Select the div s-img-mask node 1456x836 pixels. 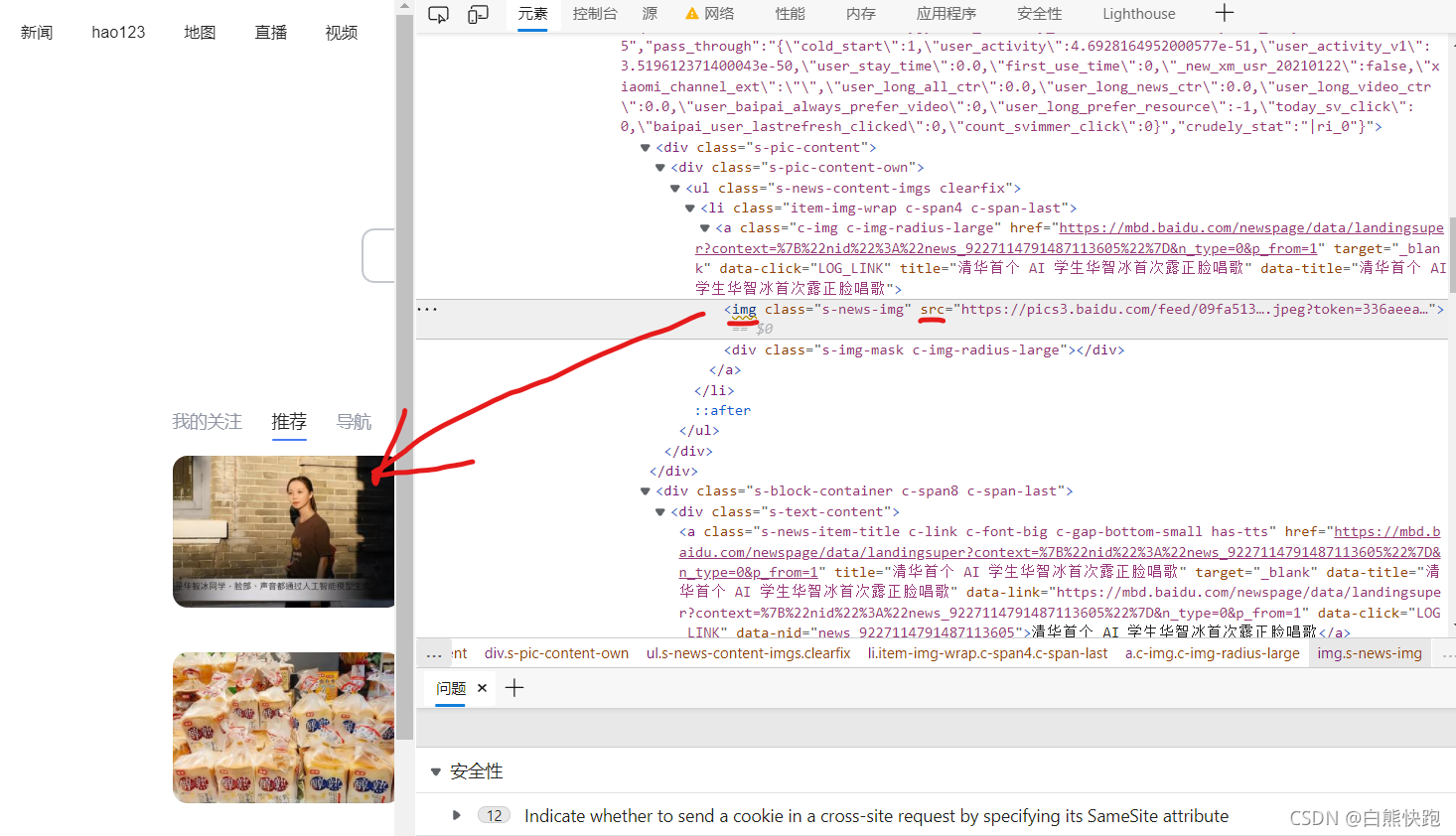click(924, 349)
